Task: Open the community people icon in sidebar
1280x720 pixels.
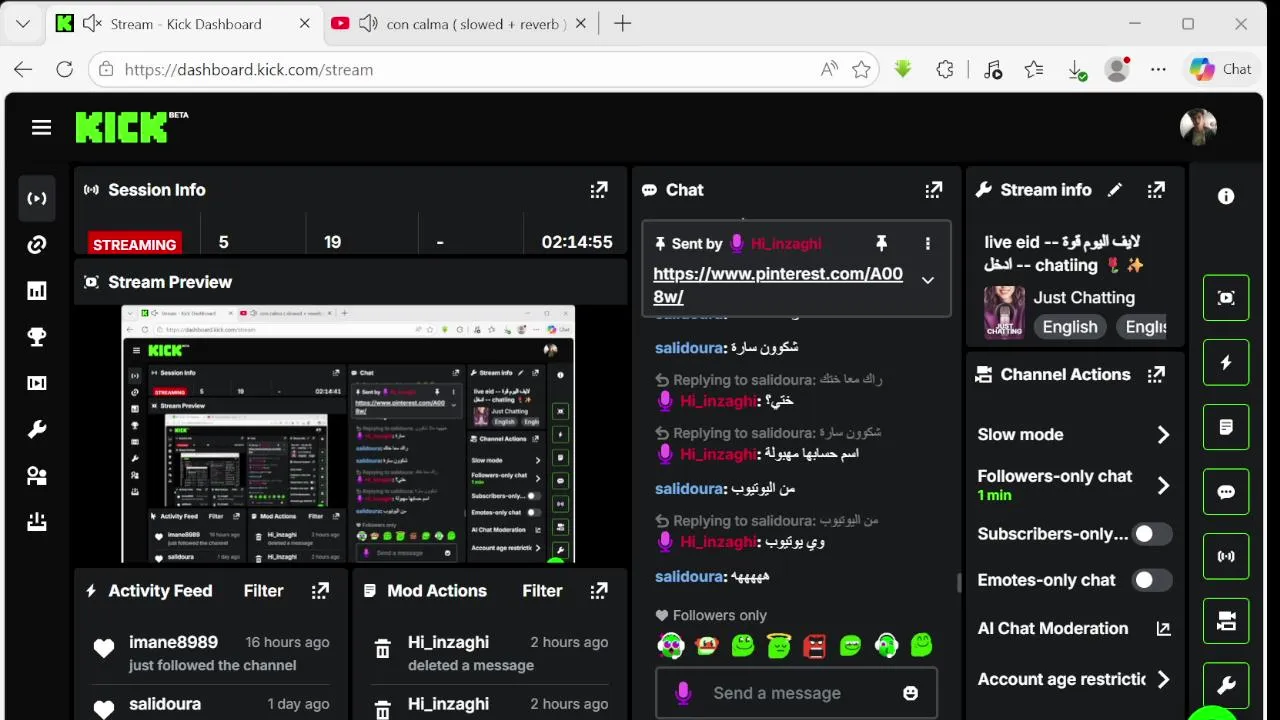Action: point(37,476)
